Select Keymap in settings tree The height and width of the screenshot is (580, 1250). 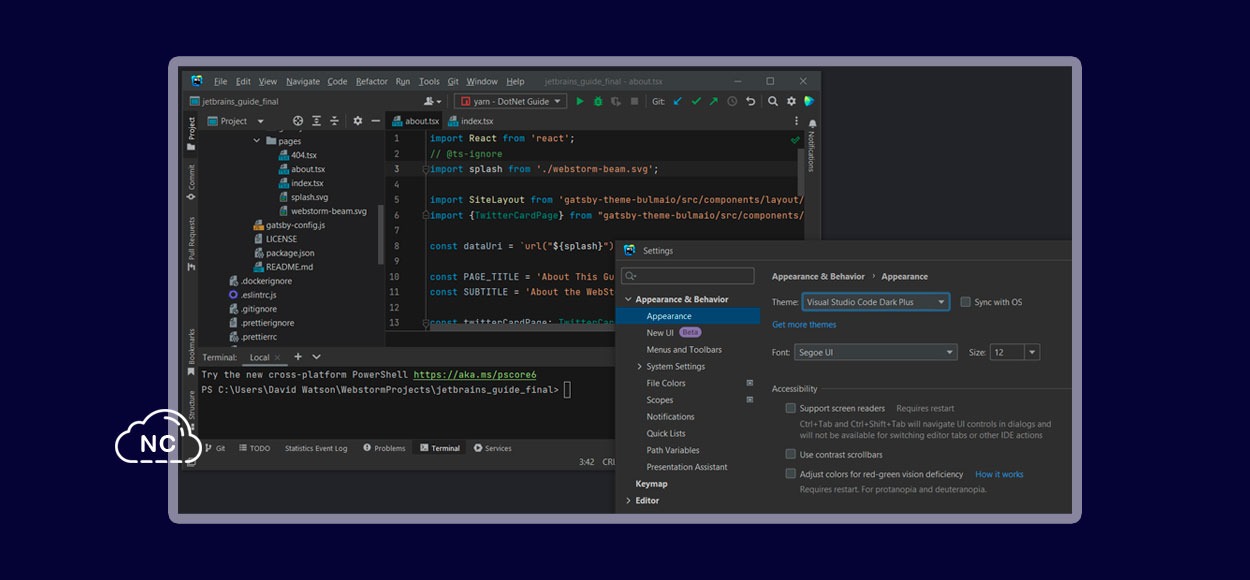coord(651,484)
